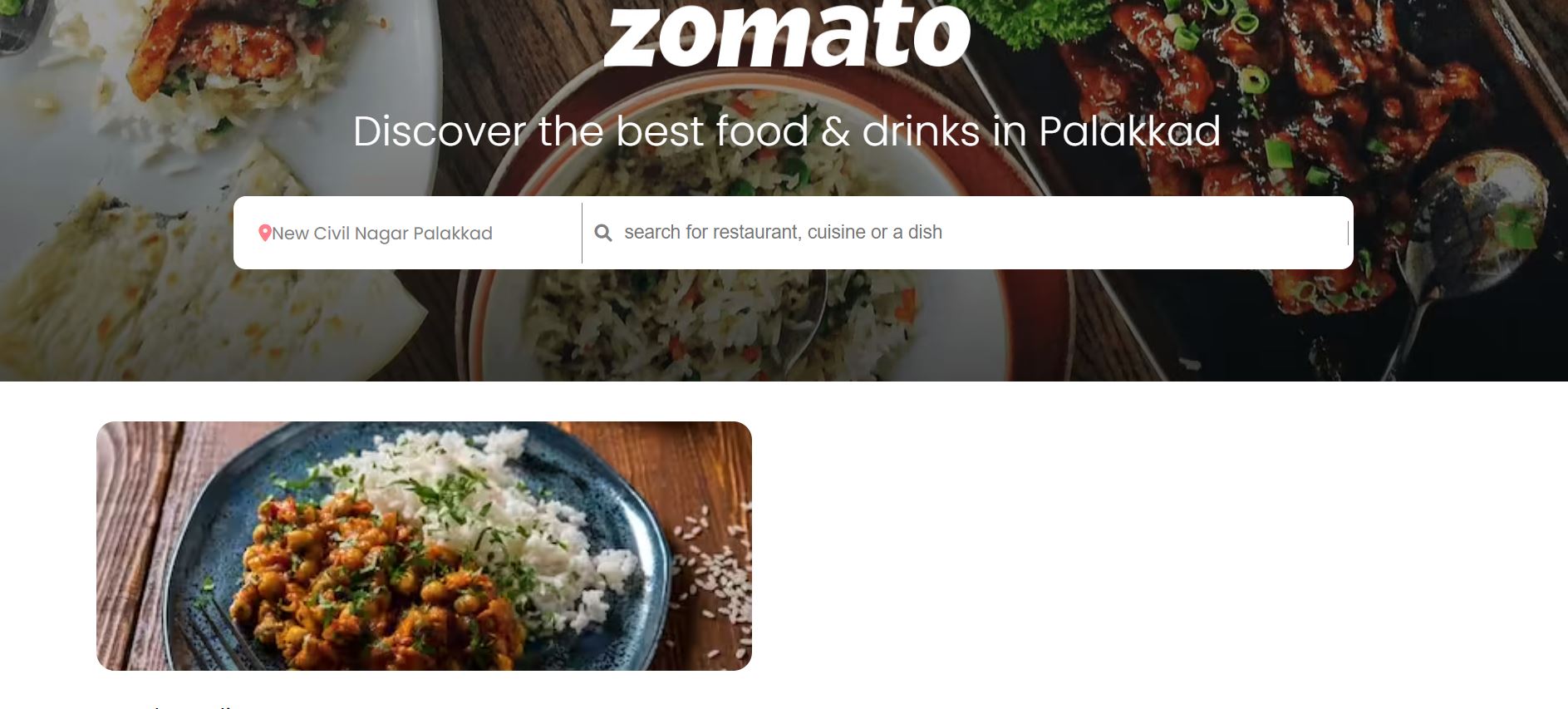Screen dimensions: 1568x709
Task: Open the rice and chickpea curry food card
Action: point(424,546)
